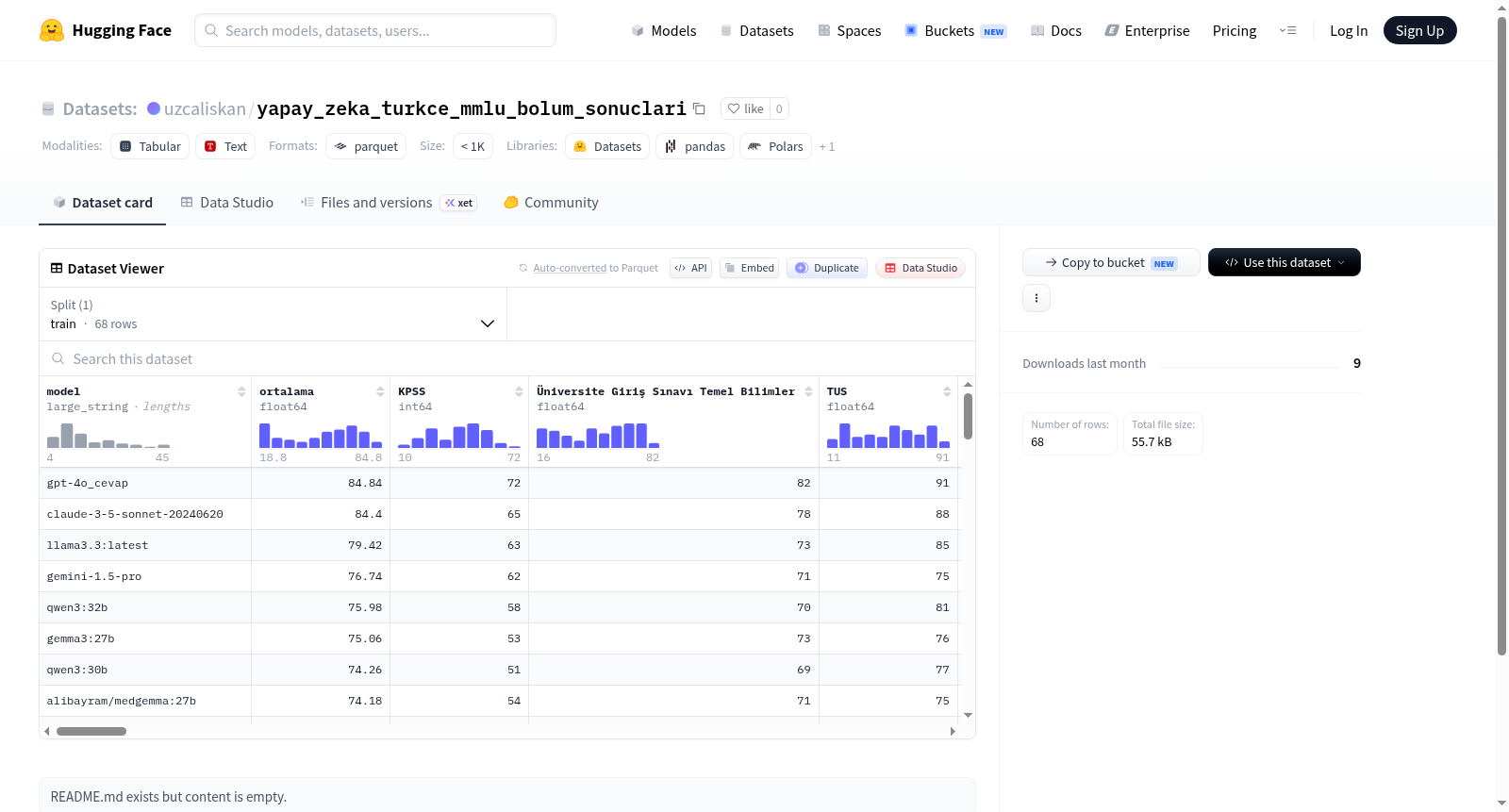Select the Text modality tag

pyautogui.click(x=225, y=146)
